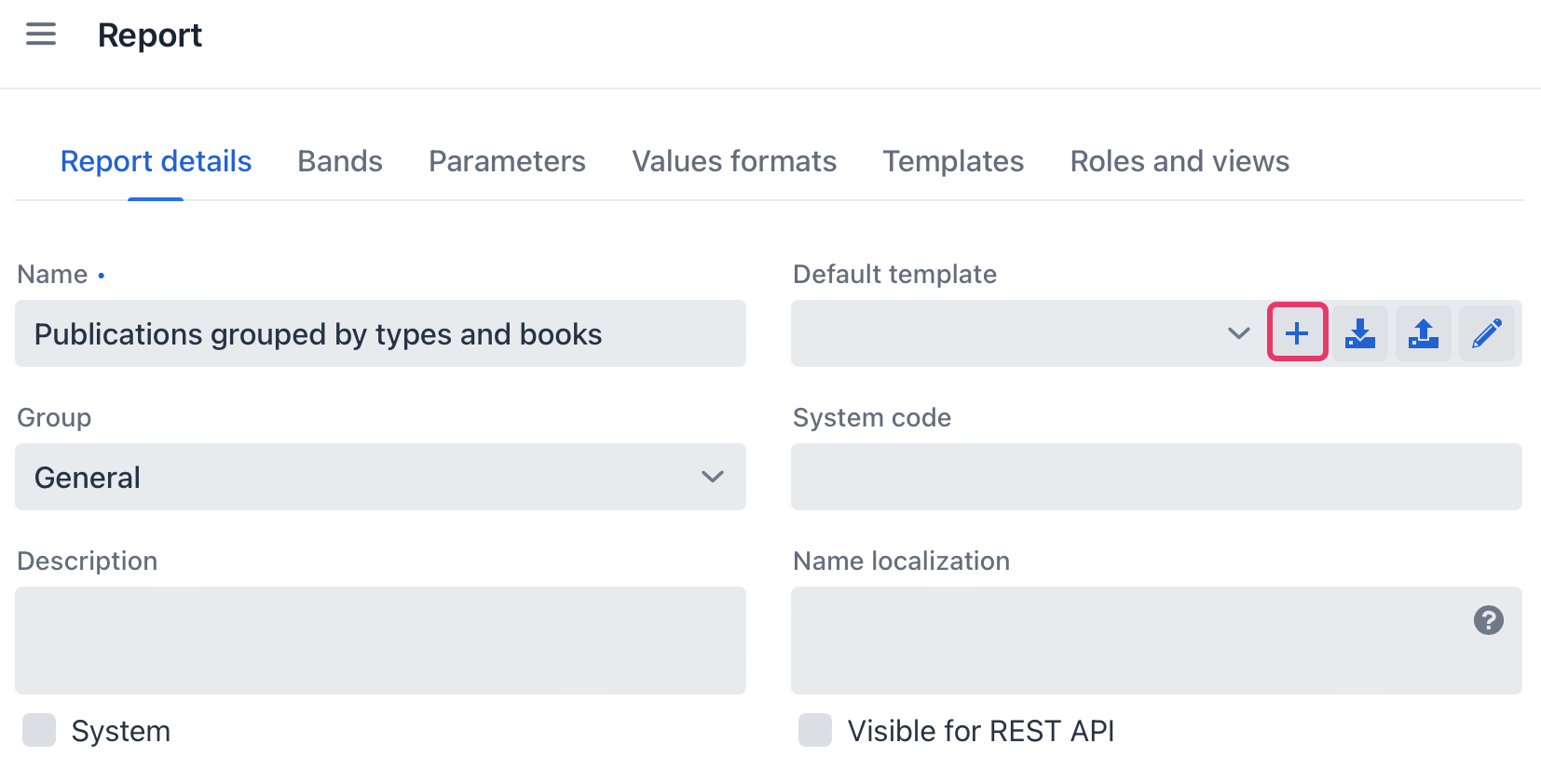Enable the System checkbox
The height and width of the screenshot is (784, 1541).
point(39,731)
